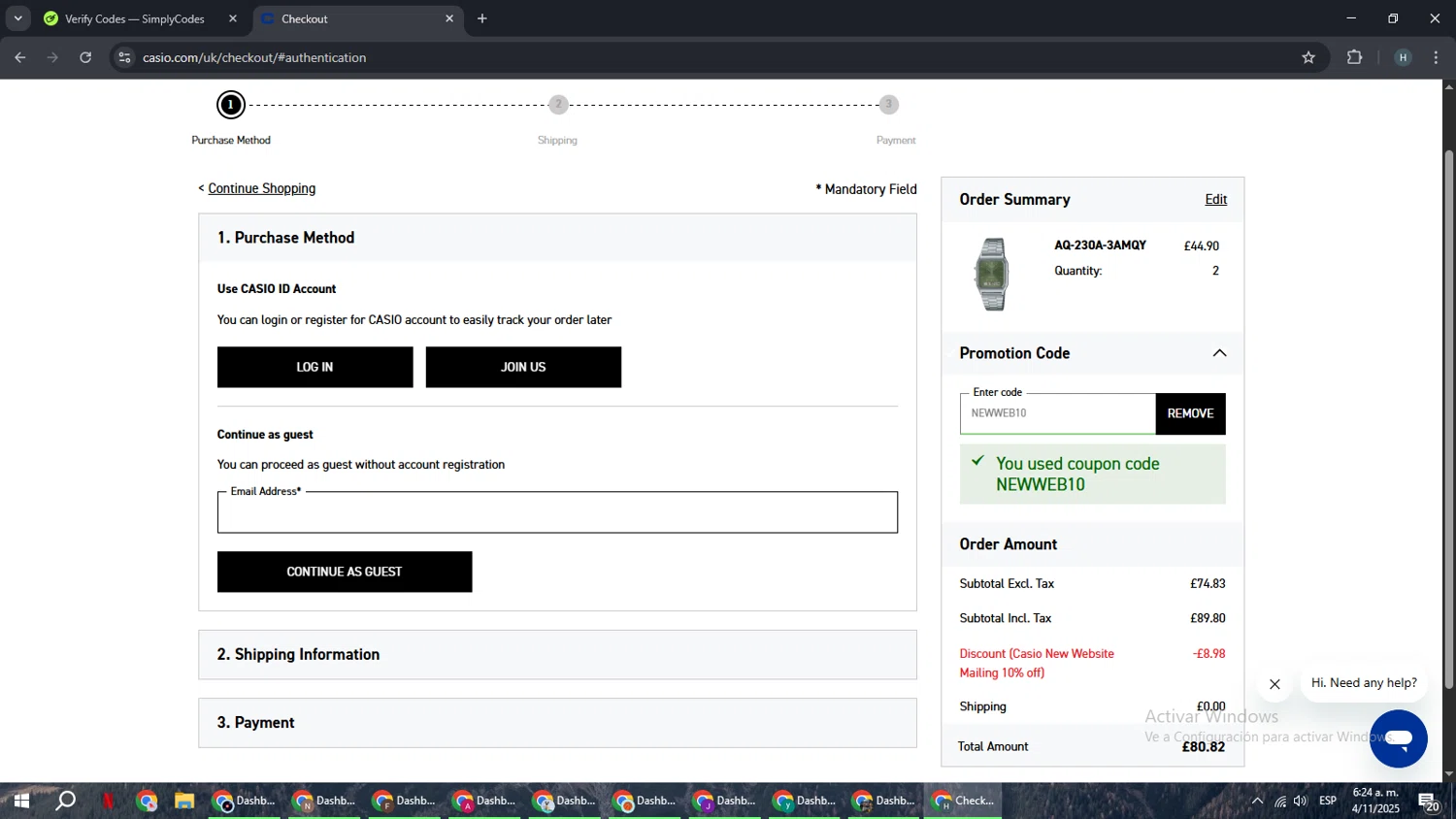Dismiss the 'Need any help?' chat bubble
Viewport: 1456px width, 819px height.
(x=1275, y=684)
